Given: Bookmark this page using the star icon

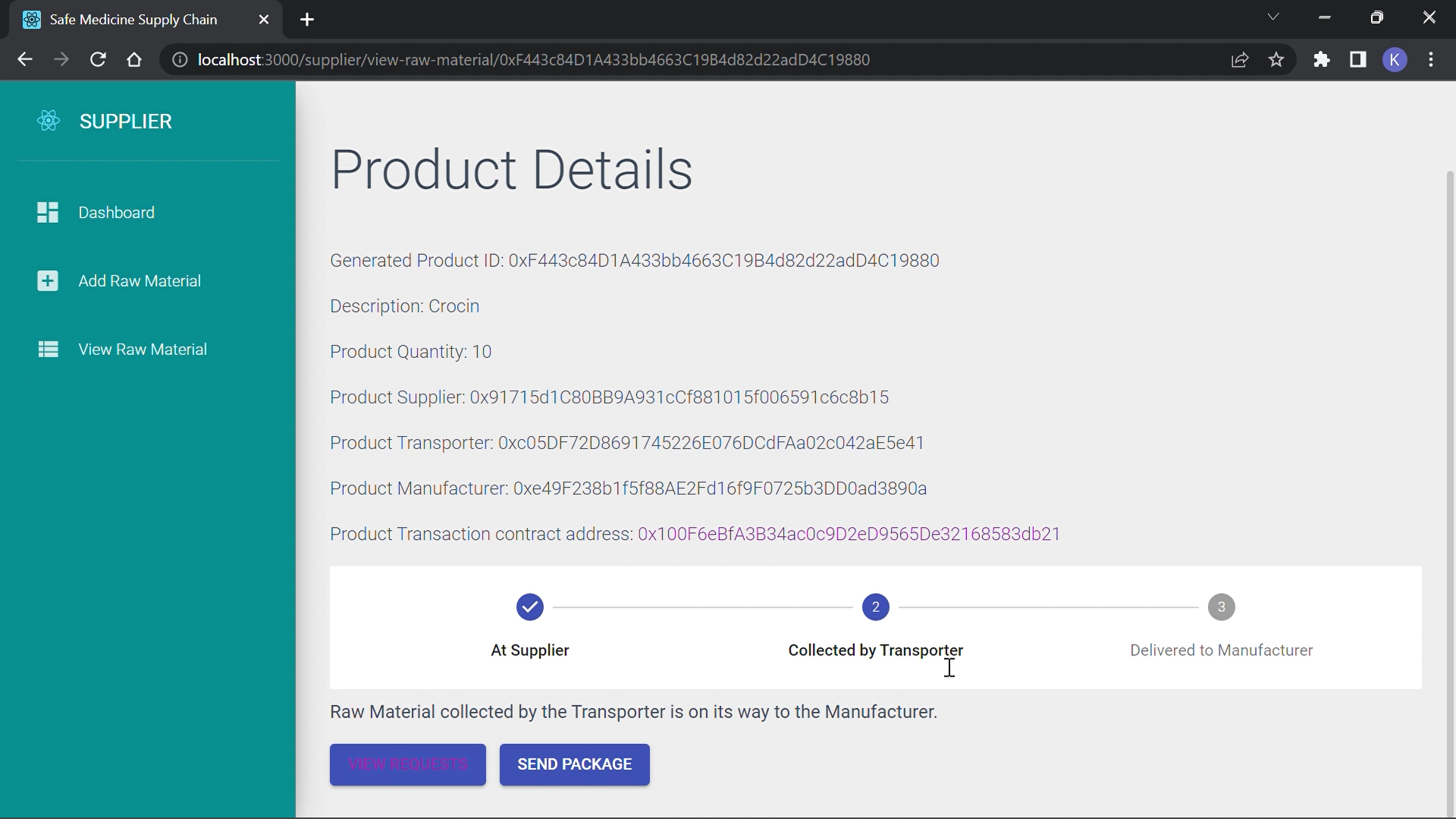Looking at the screenshot, I should click(1276, 59).
